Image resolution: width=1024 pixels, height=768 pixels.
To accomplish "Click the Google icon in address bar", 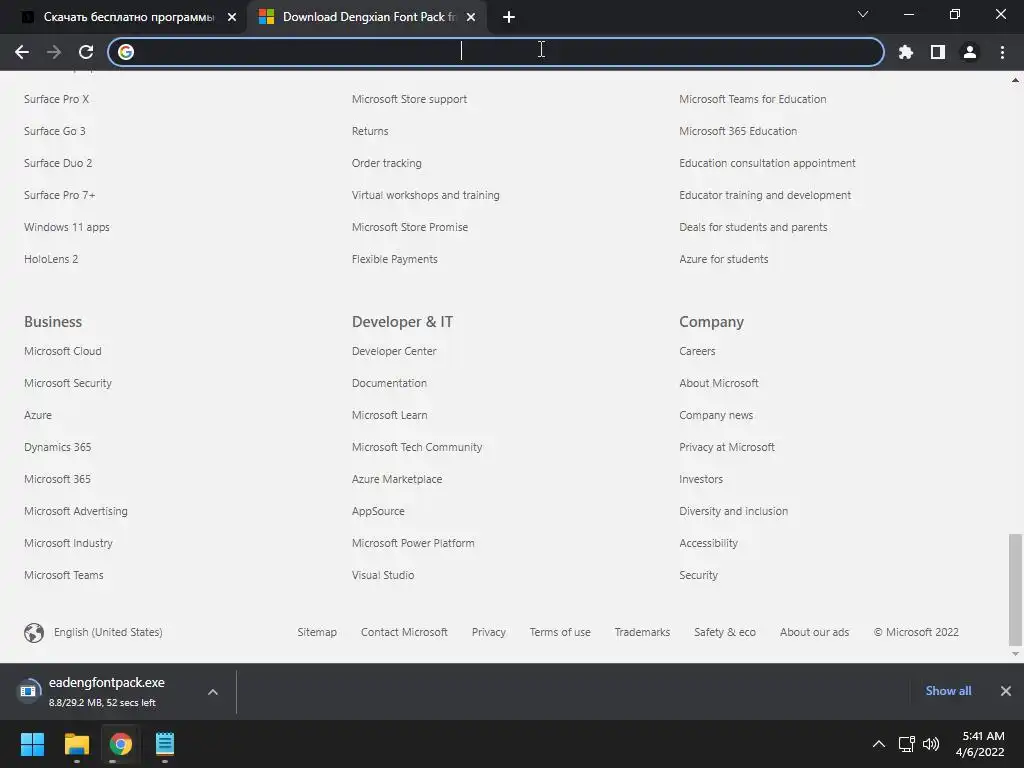I will tap(126, 52).
